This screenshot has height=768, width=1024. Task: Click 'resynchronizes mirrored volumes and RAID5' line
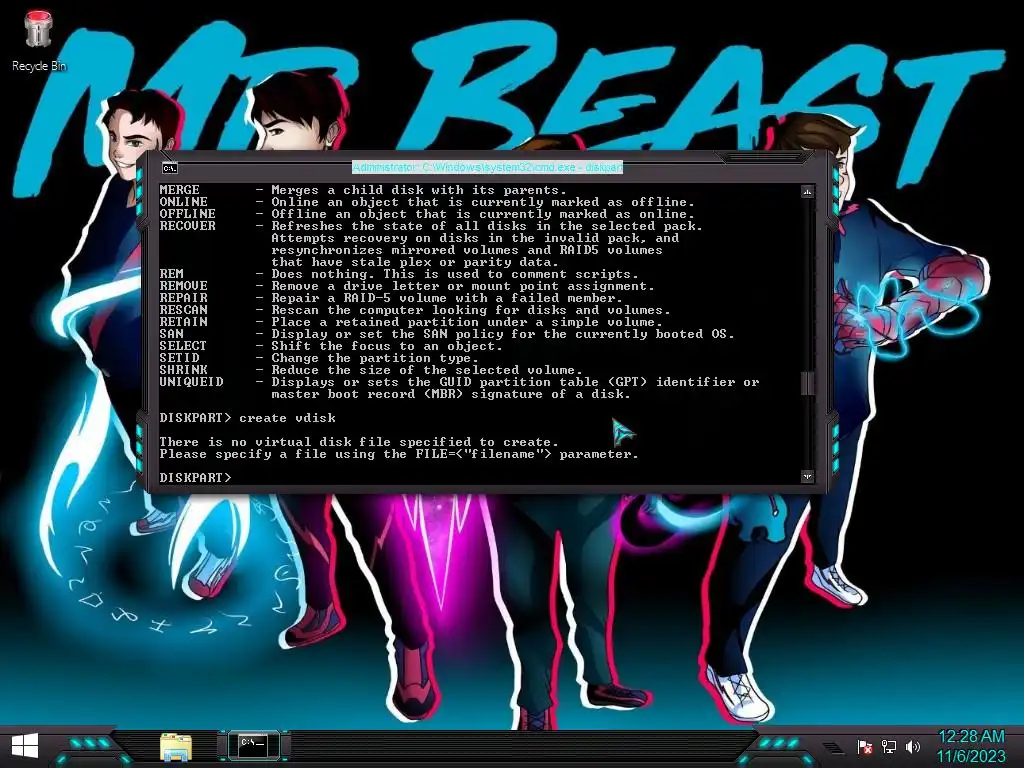(x=467, y=250)
